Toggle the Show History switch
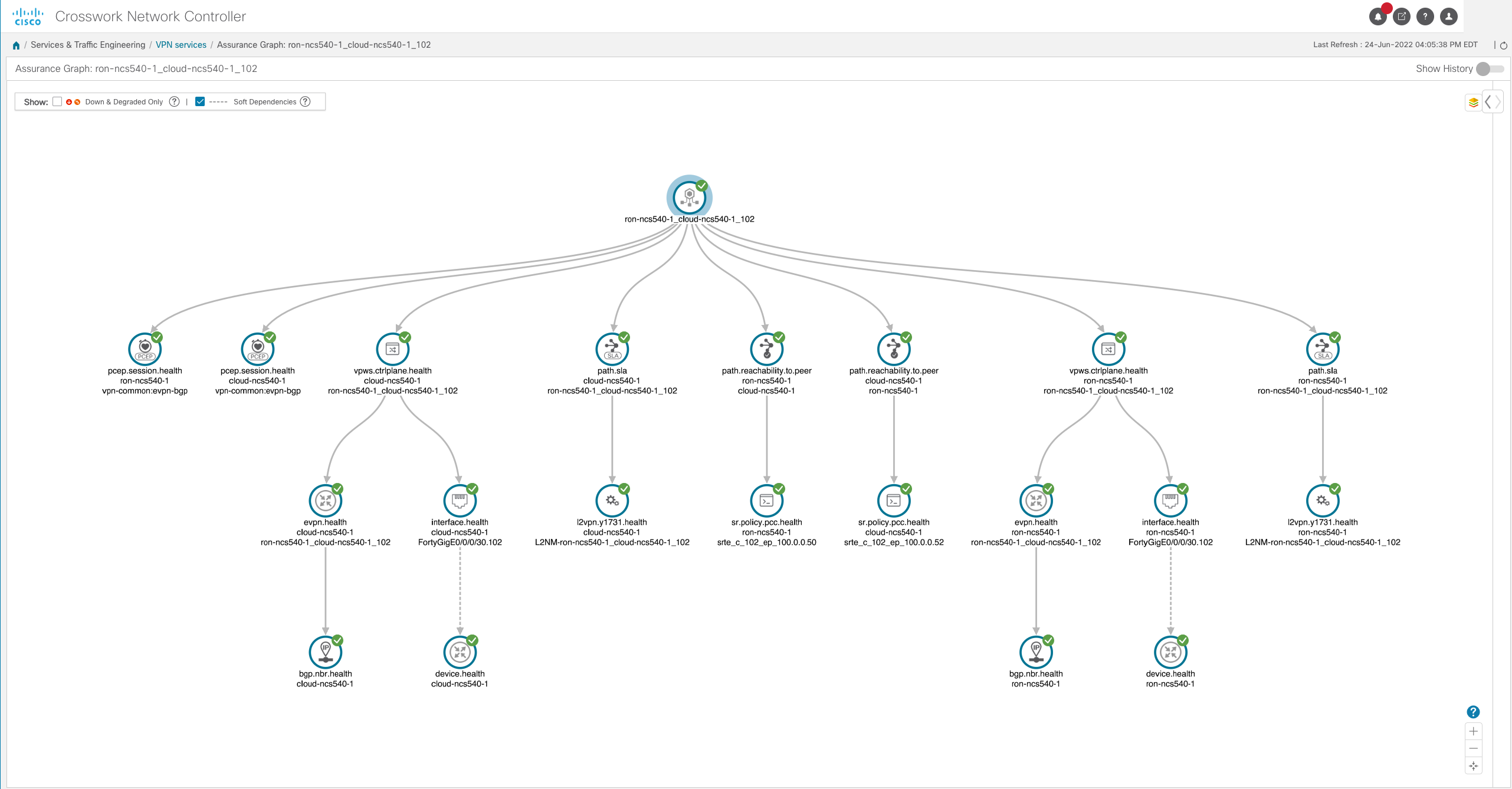Viewport: 1512px width, 789px height. pos(1489,69)
